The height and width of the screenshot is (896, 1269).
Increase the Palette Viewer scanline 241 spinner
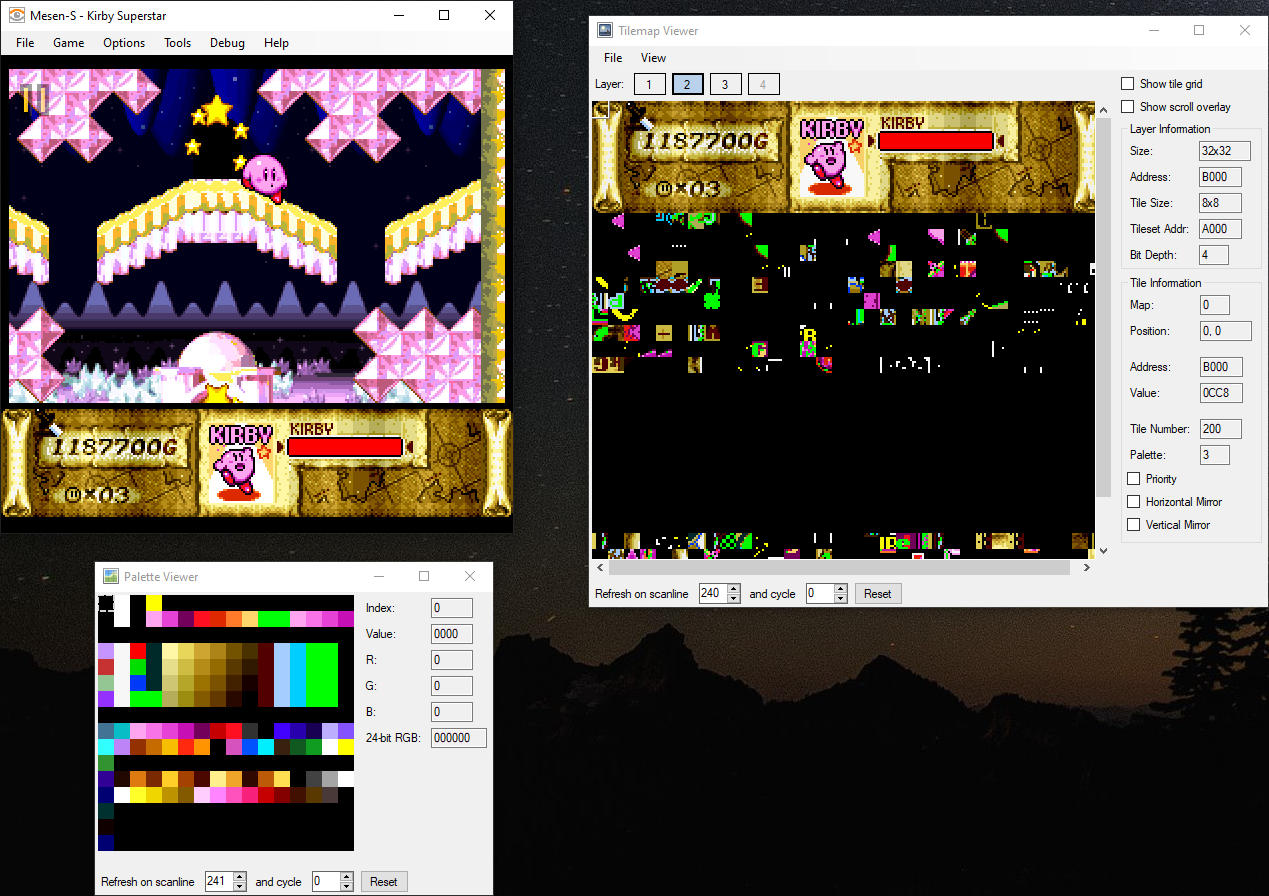240,877
